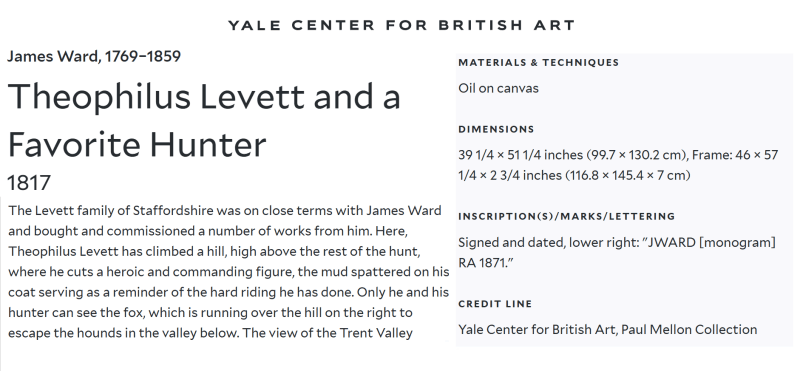The width and height of the screenshot is (800, 371).
Task: Click the title Theophilus Levett and a Favorite Hunter
Action: coord(204,120)
